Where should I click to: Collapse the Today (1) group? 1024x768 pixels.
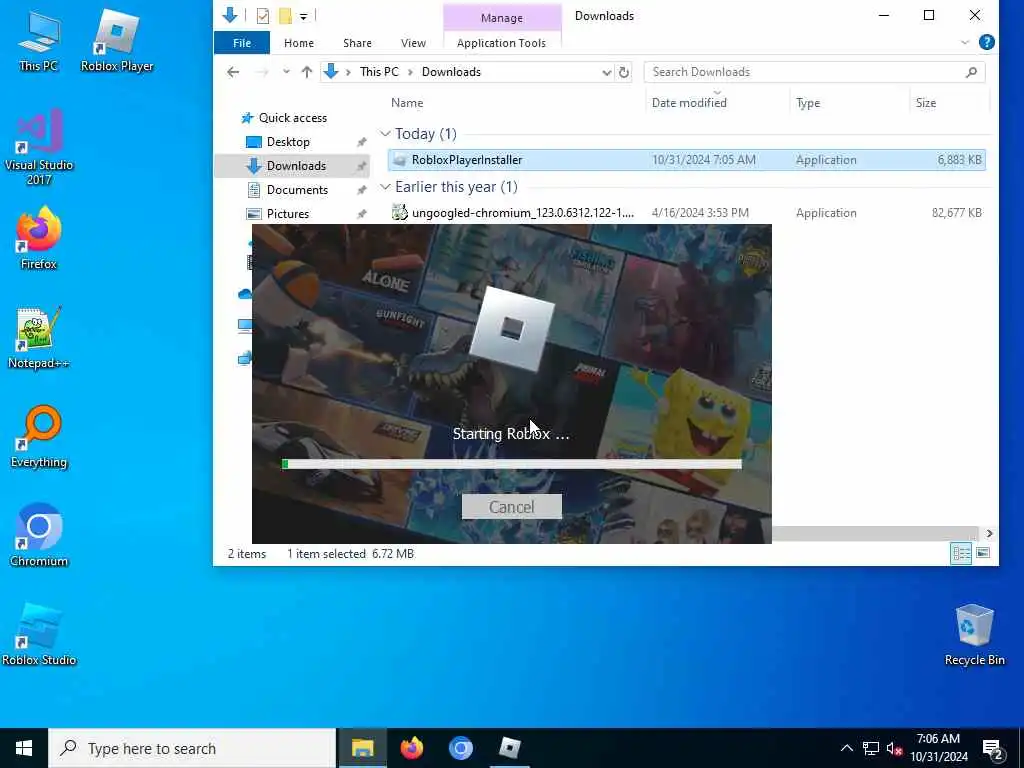[385, 134]
